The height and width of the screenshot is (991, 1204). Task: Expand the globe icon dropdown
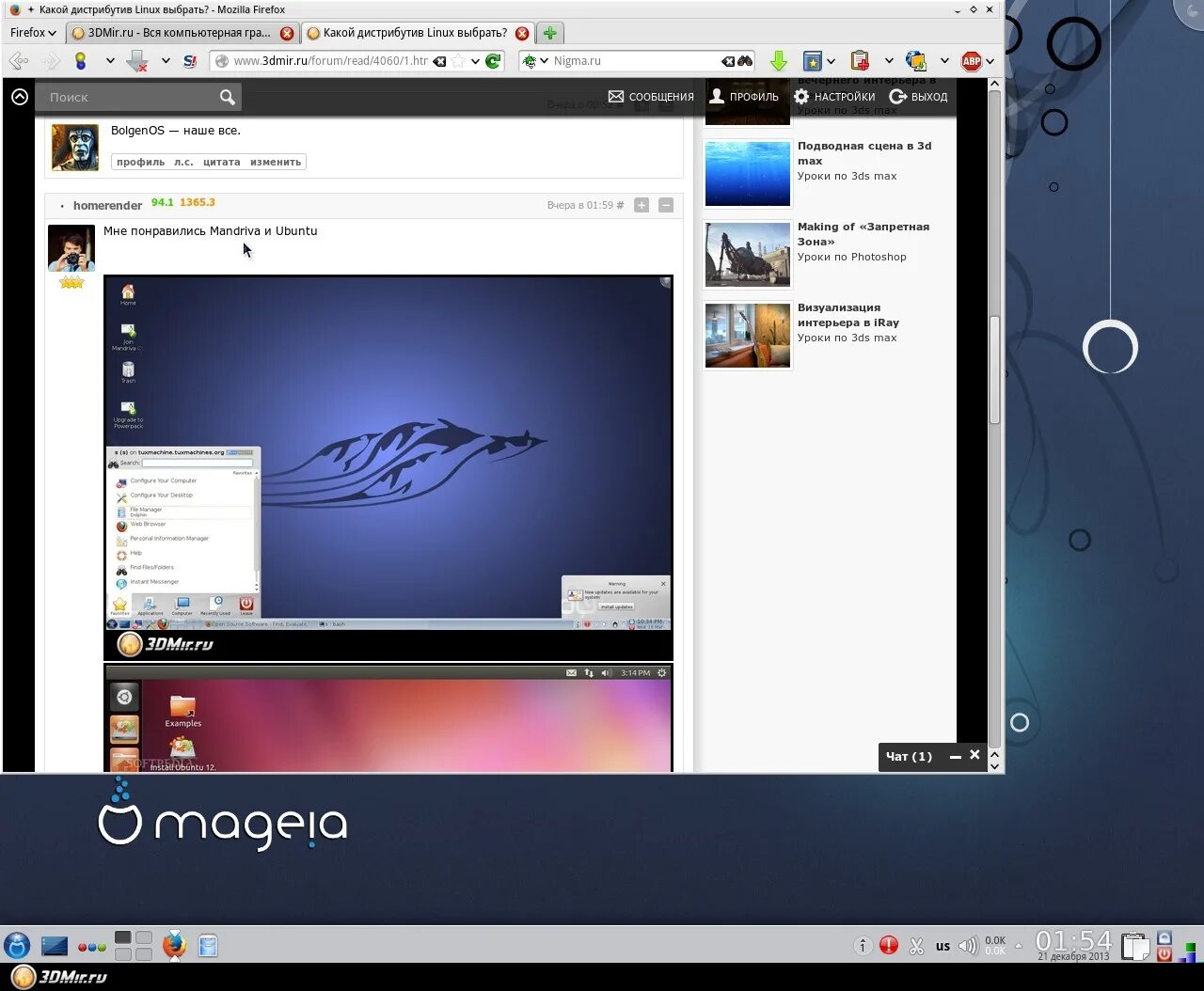point(944,61)
